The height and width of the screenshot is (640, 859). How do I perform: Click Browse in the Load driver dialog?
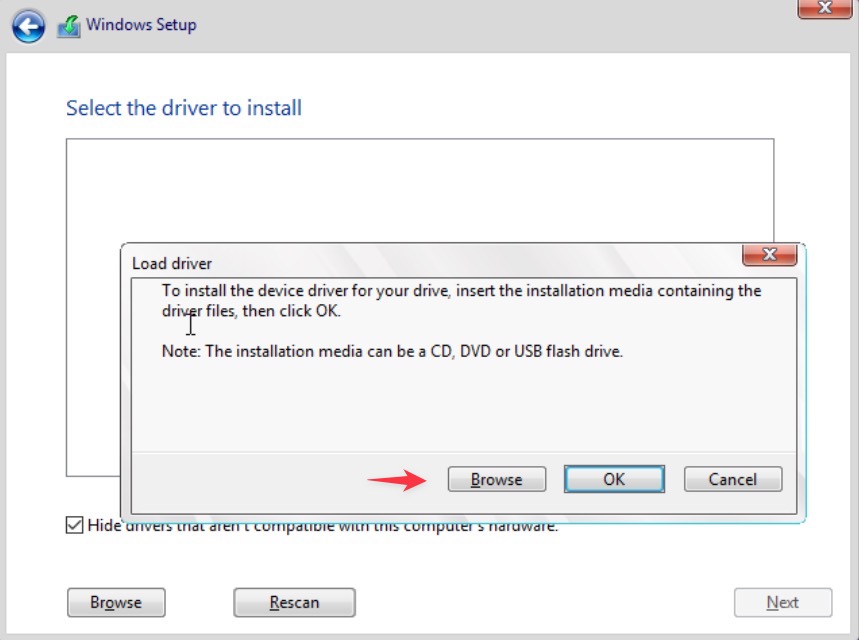496,479
